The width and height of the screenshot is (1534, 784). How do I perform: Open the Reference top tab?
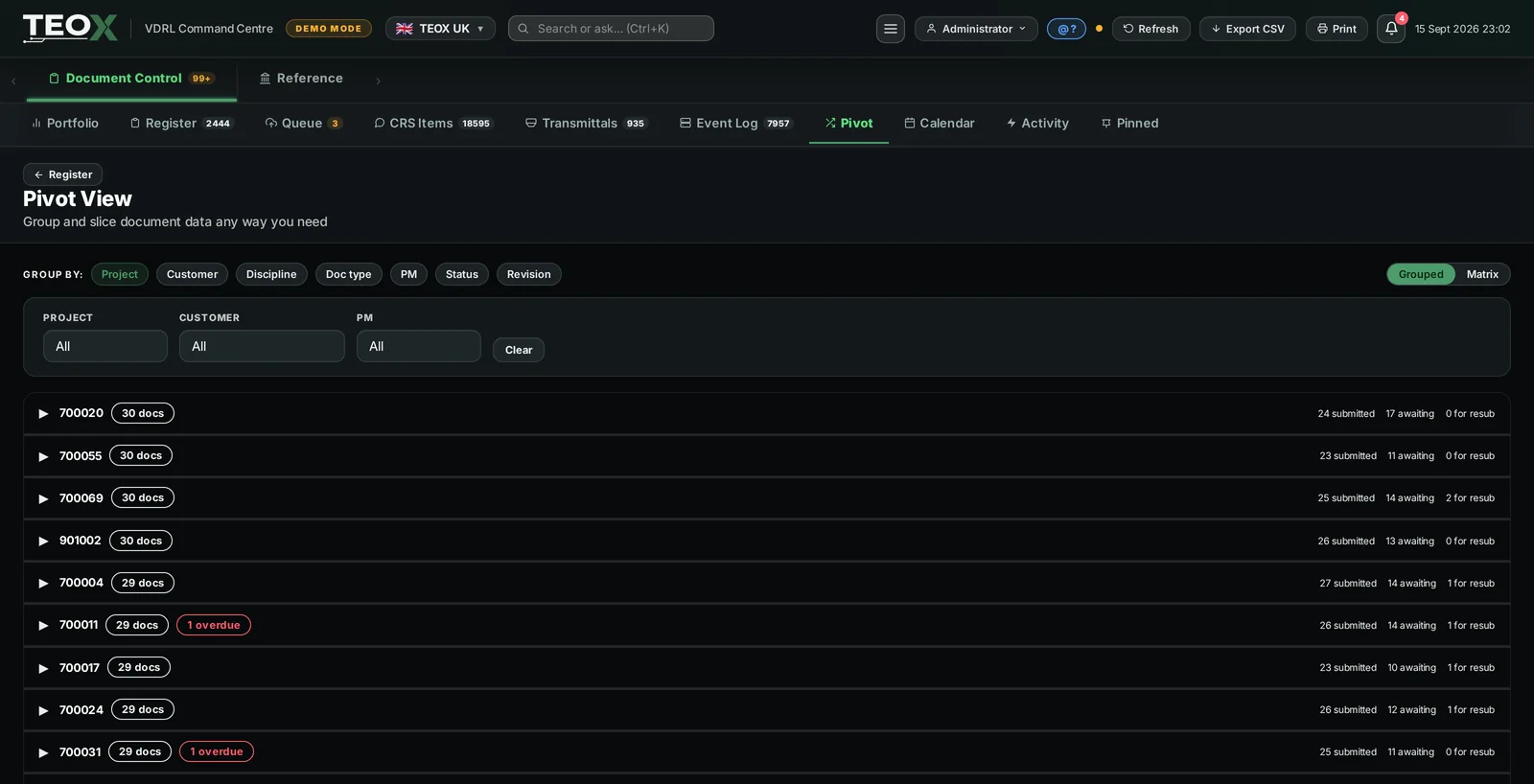coord(301,79)
